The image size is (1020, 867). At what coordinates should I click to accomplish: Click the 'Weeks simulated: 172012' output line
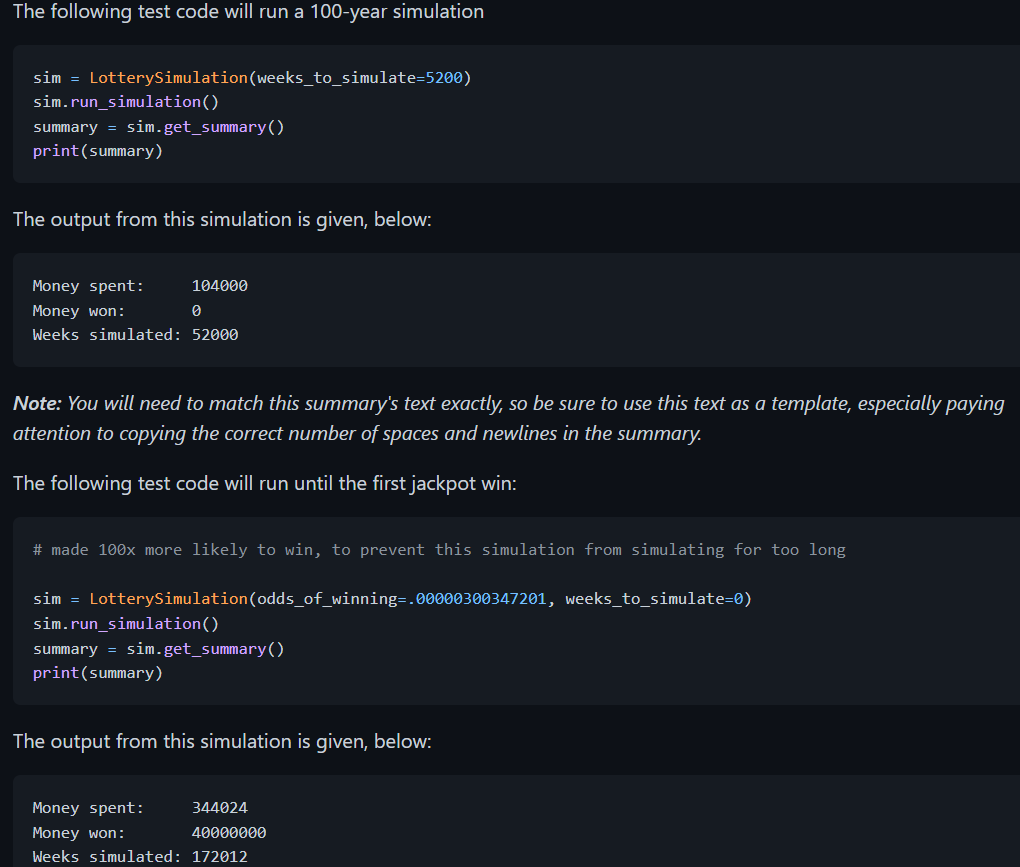140,857
